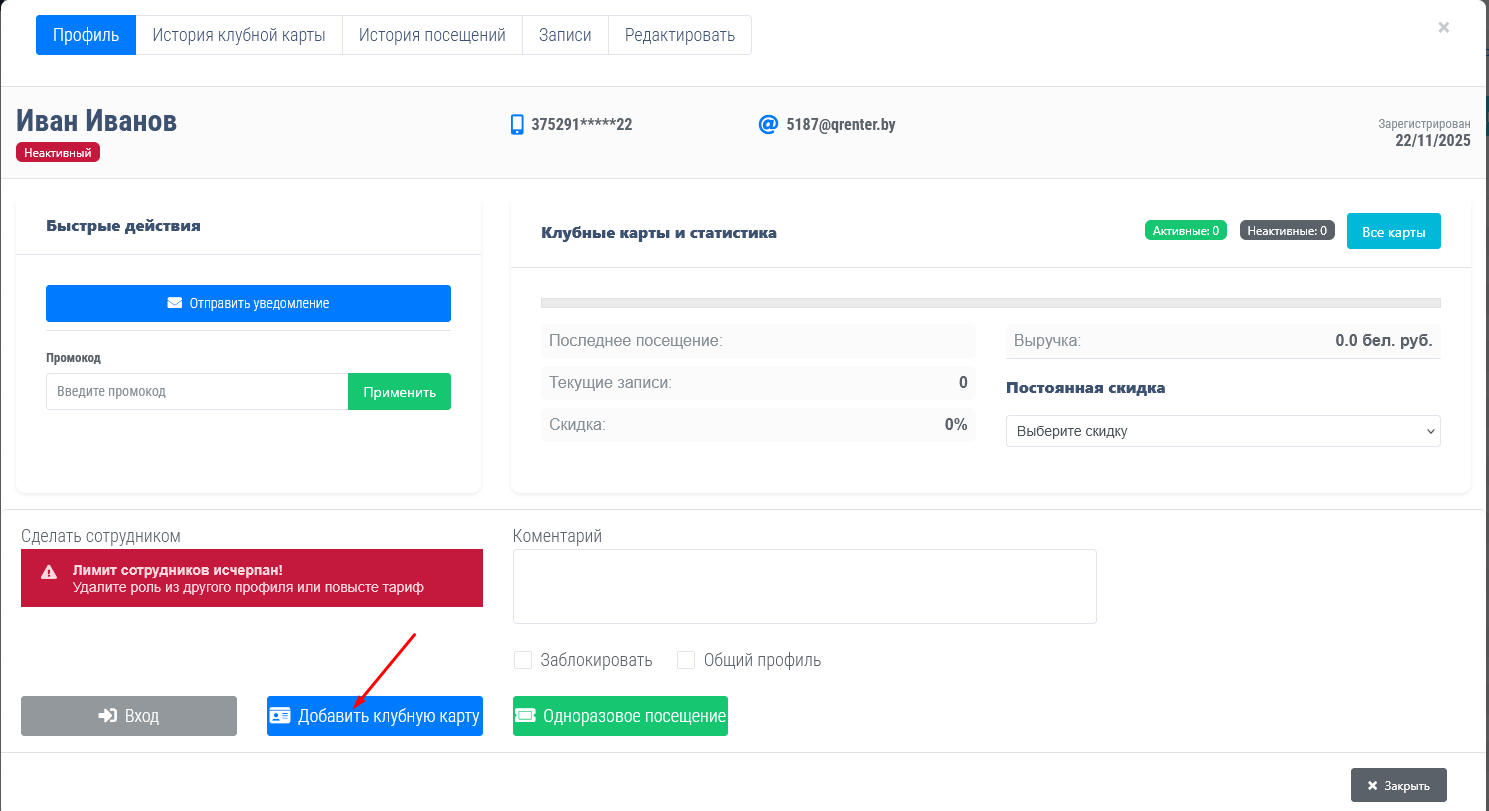Open the Выберите скидку dropdown
The width and height of the screenshot is (1489, 811).
pos(1222,431)
